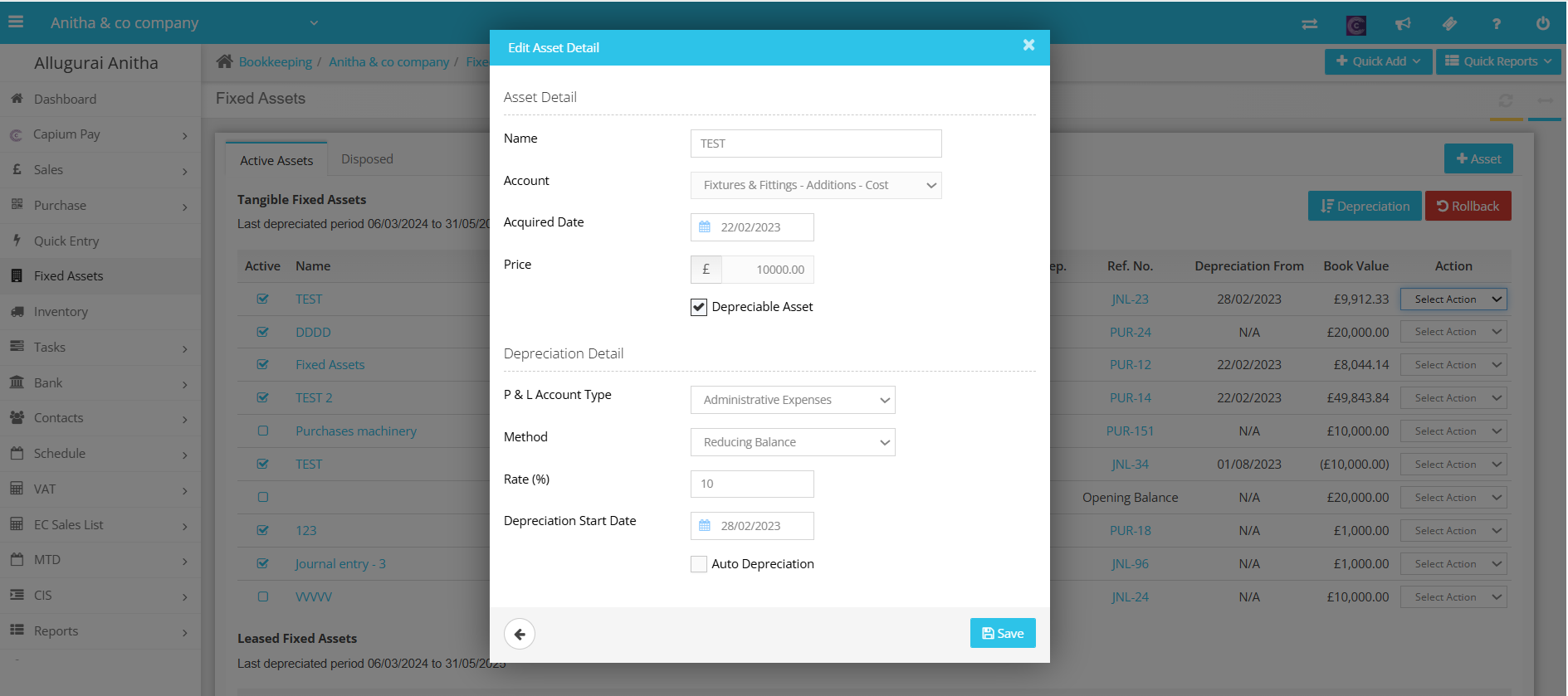Click the Contacts people icon

17,418
